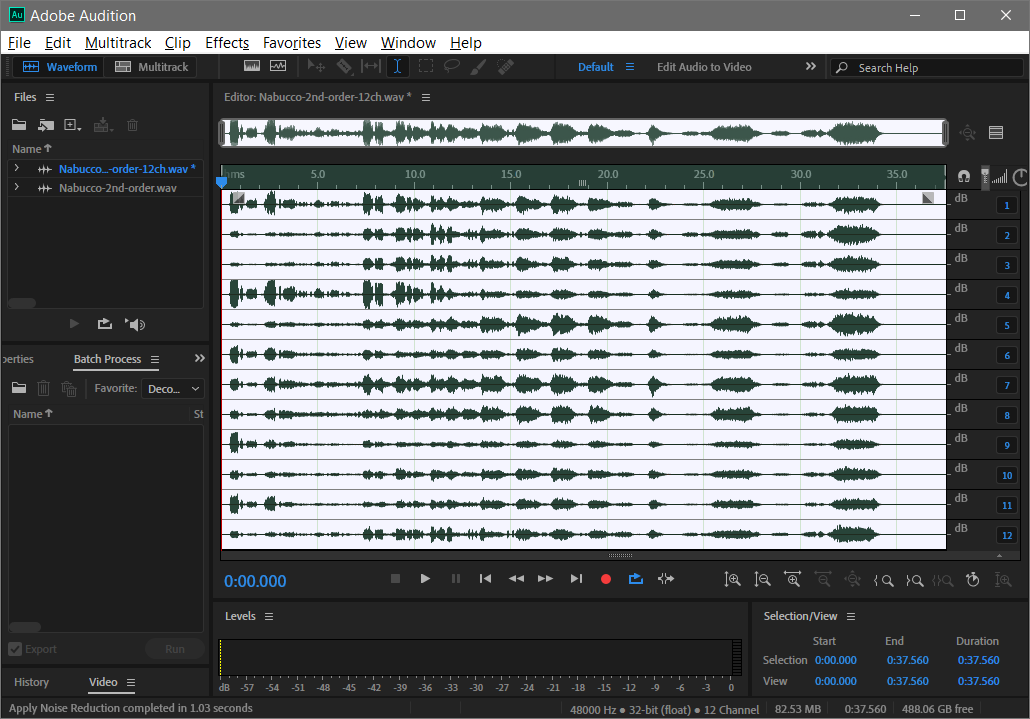Open the Favorites menu
1030x719 pixels.
[292, 43]
